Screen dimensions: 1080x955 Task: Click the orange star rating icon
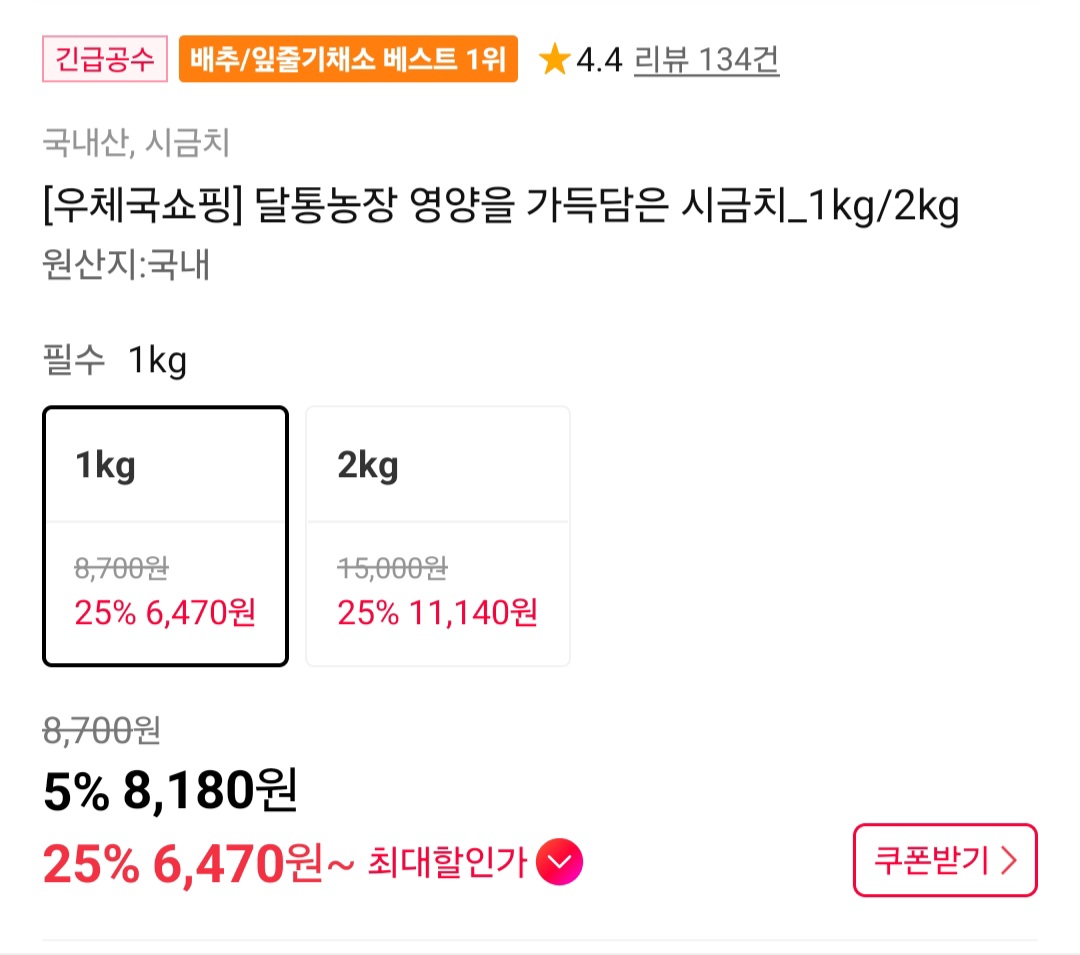point(554,61)
